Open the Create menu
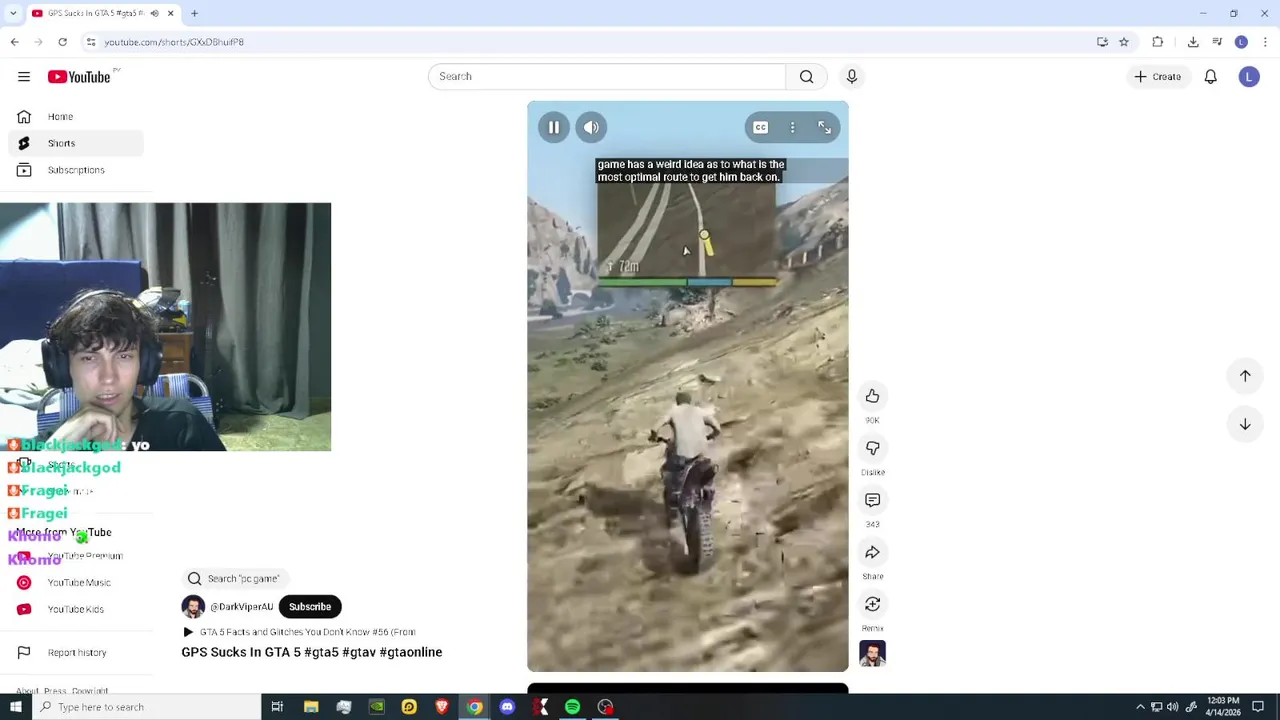The height and width of the screenshot is (720, 1280). point(1158,76)
